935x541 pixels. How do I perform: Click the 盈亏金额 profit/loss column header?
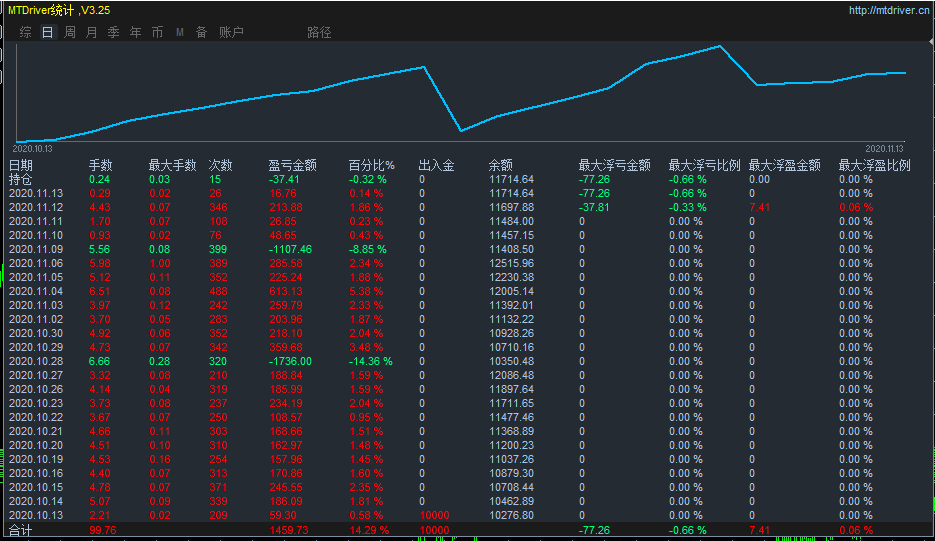[x=292, y=166]
